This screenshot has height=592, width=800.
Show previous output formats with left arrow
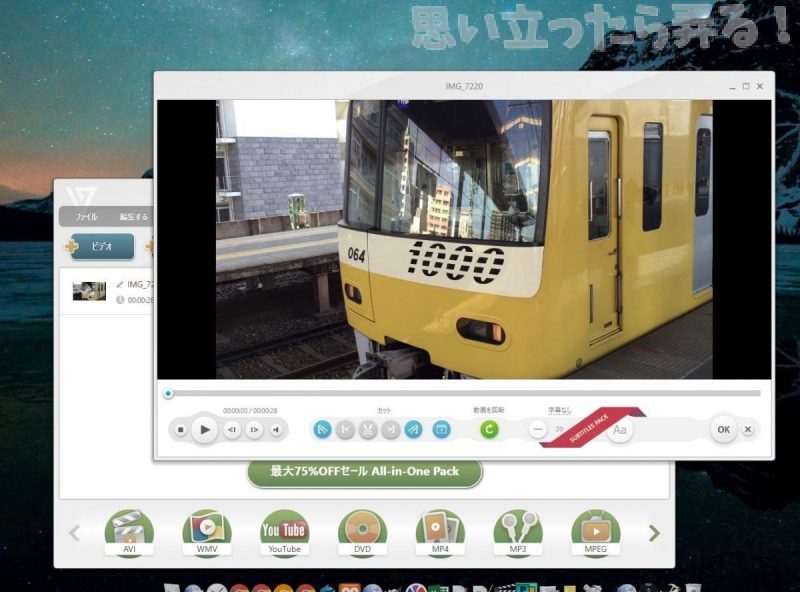coord(74,533)
